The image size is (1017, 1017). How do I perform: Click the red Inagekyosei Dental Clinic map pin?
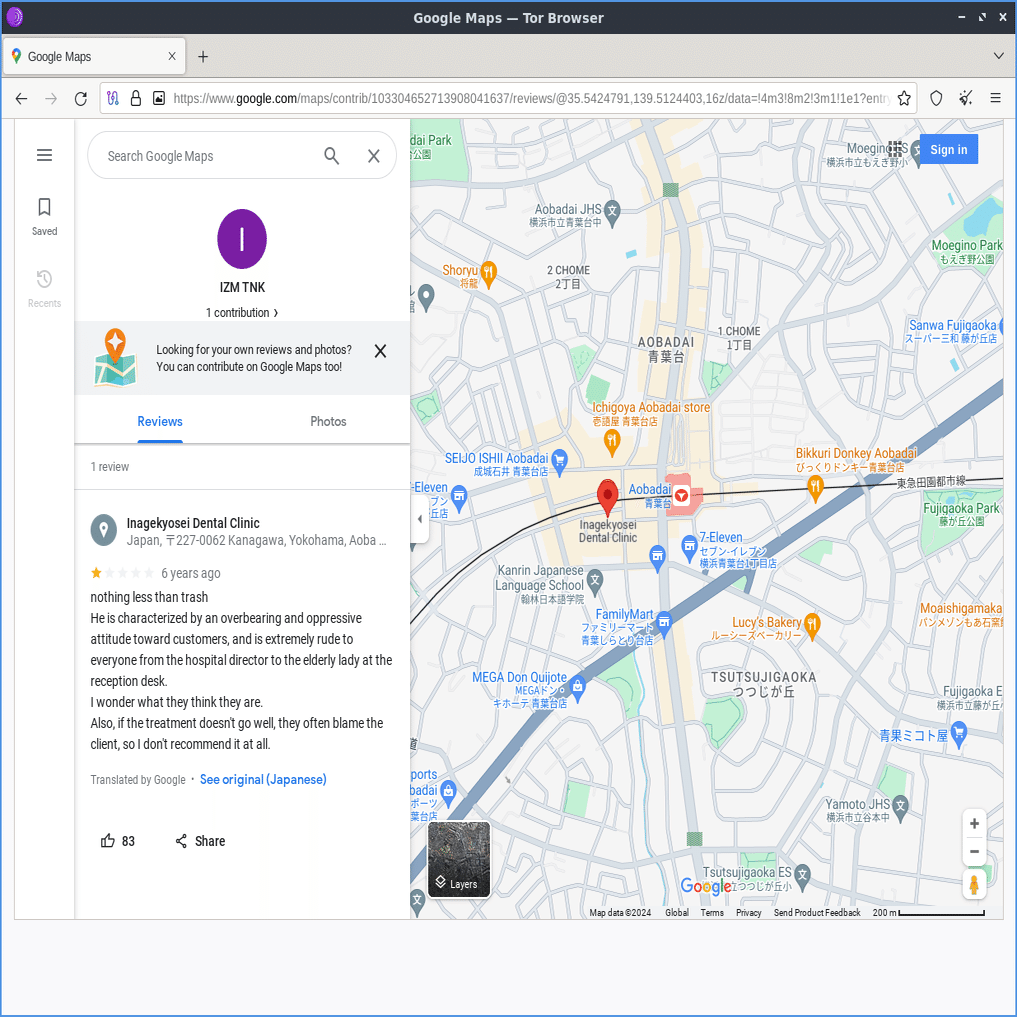click(x=607, y=498)
